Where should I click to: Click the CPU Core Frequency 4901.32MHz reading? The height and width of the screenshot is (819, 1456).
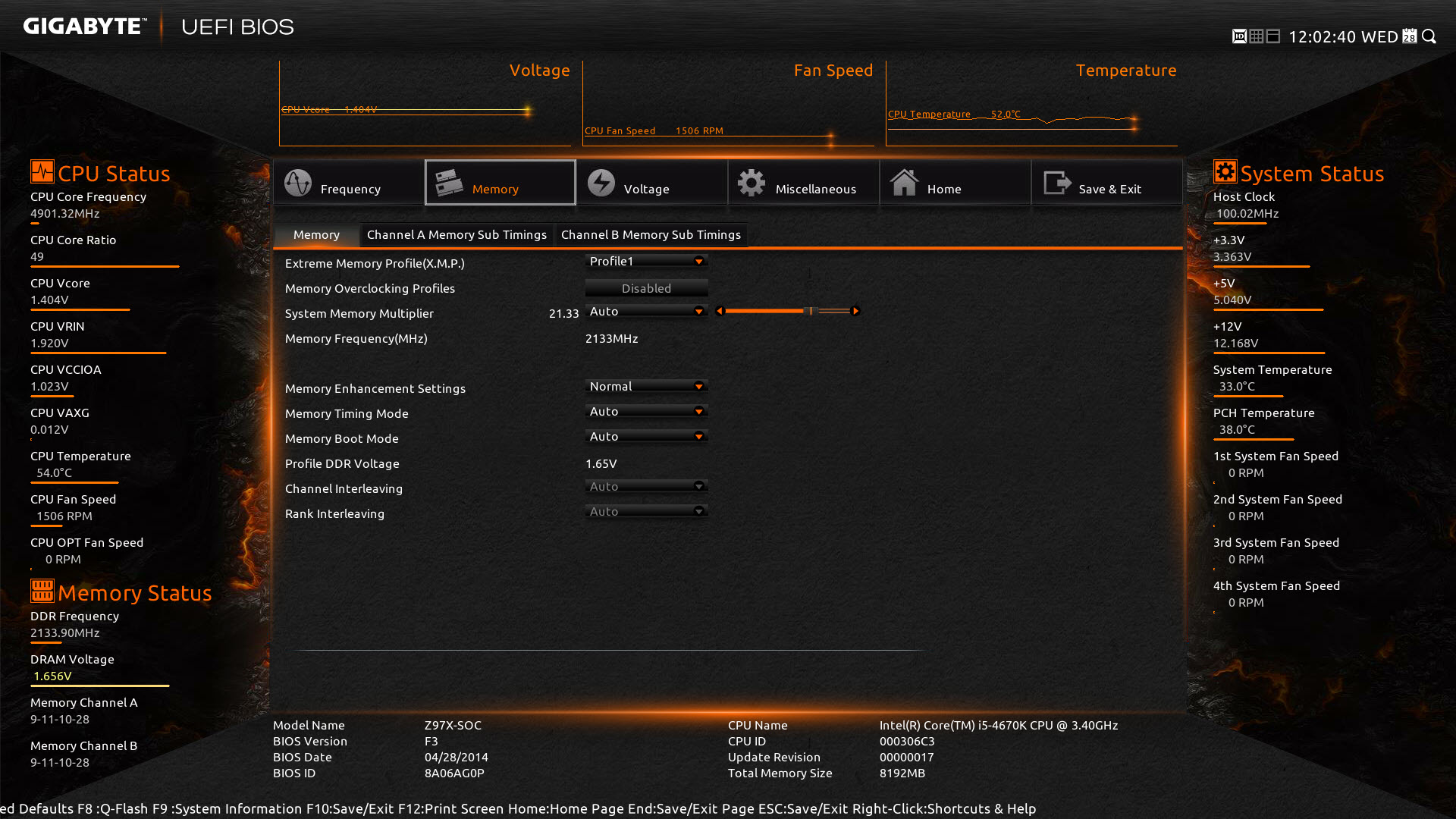point(65,214)
